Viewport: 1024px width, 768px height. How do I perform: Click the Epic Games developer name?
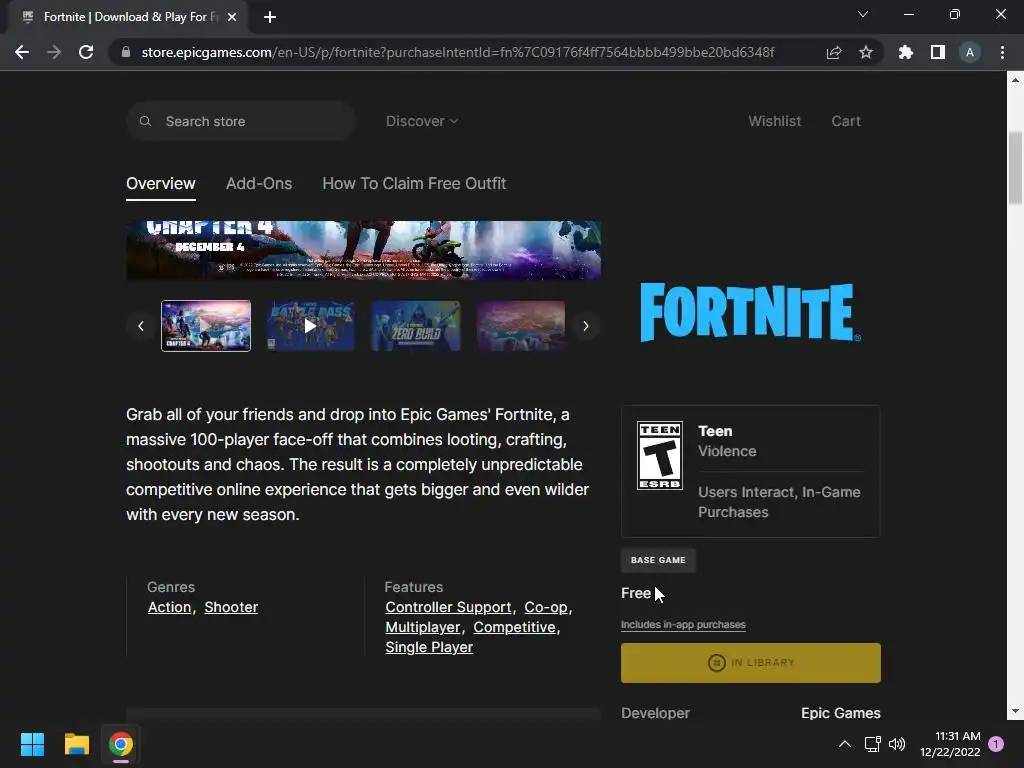pos(840,713)
